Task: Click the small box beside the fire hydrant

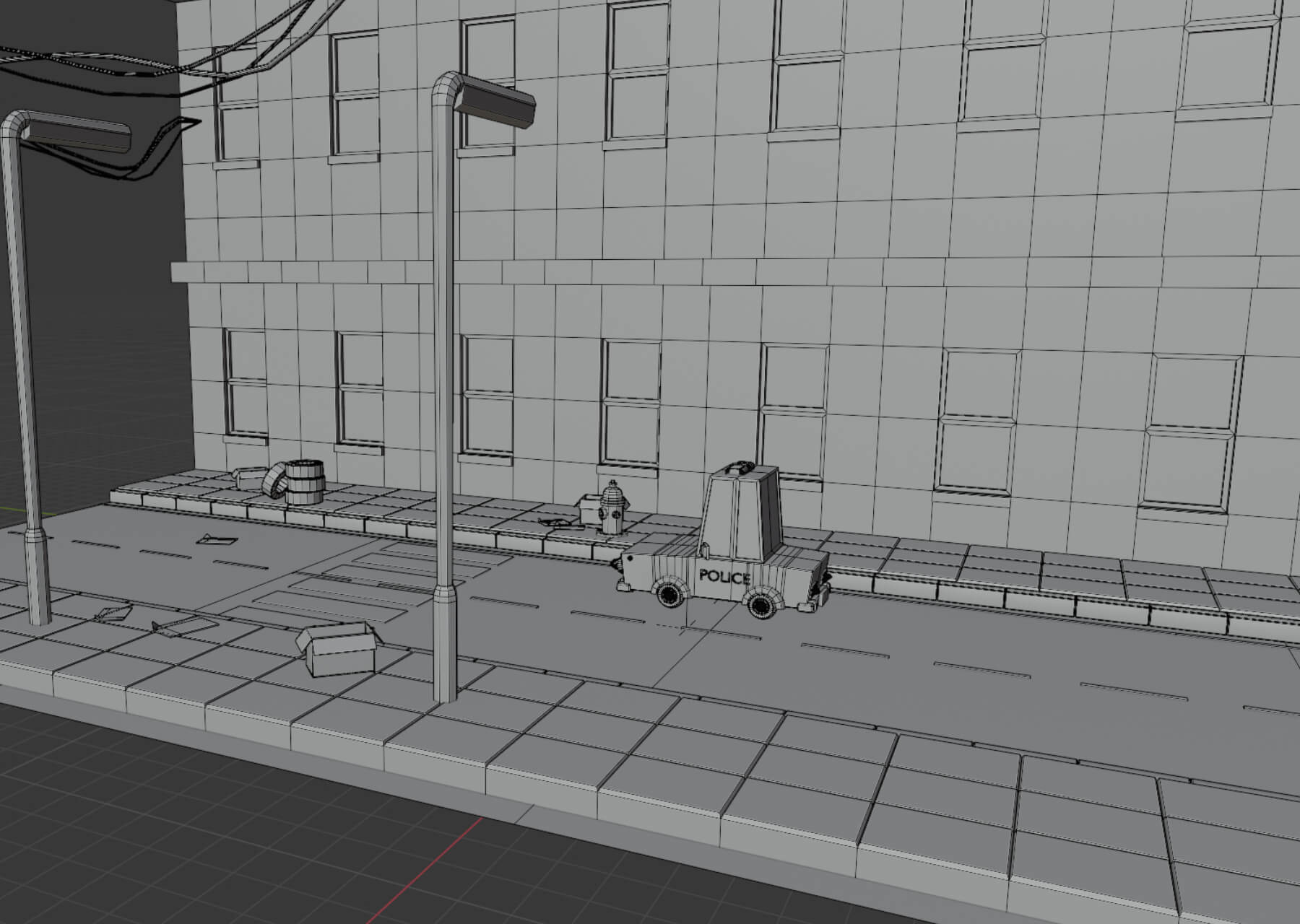Action: pyautogui.click(x=589, y=508)
